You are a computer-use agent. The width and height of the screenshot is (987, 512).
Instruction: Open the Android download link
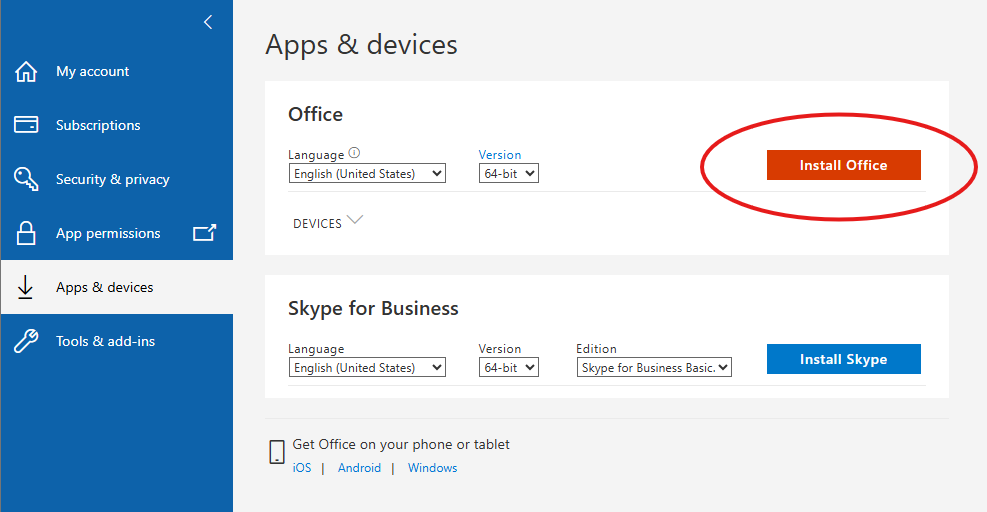pos(359,468)
